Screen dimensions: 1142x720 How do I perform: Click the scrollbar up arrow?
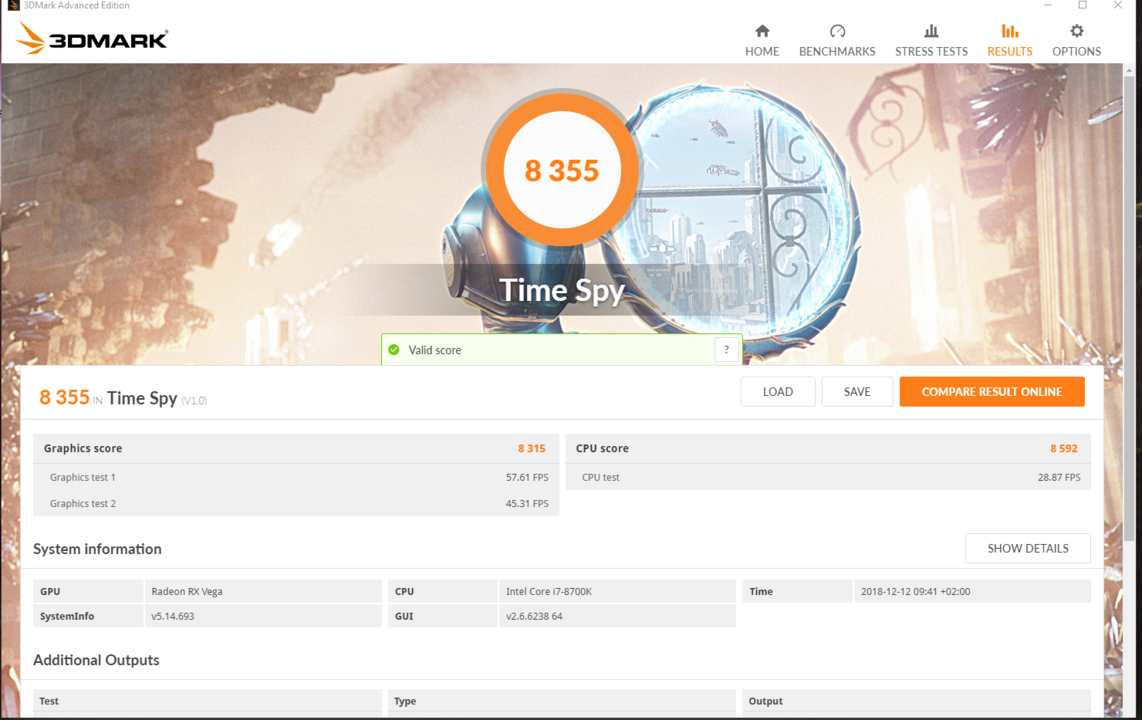click(x=1129, y=71)
